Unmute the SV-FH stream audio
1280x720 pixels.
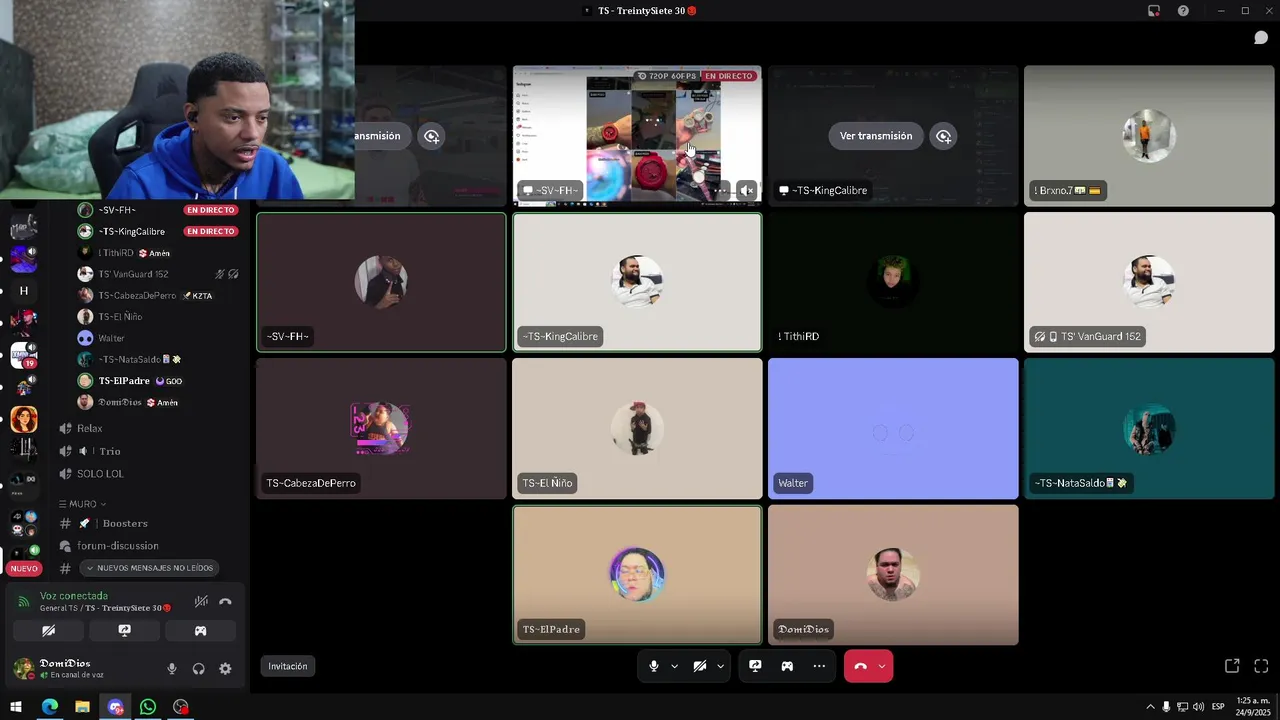point(746,190)
